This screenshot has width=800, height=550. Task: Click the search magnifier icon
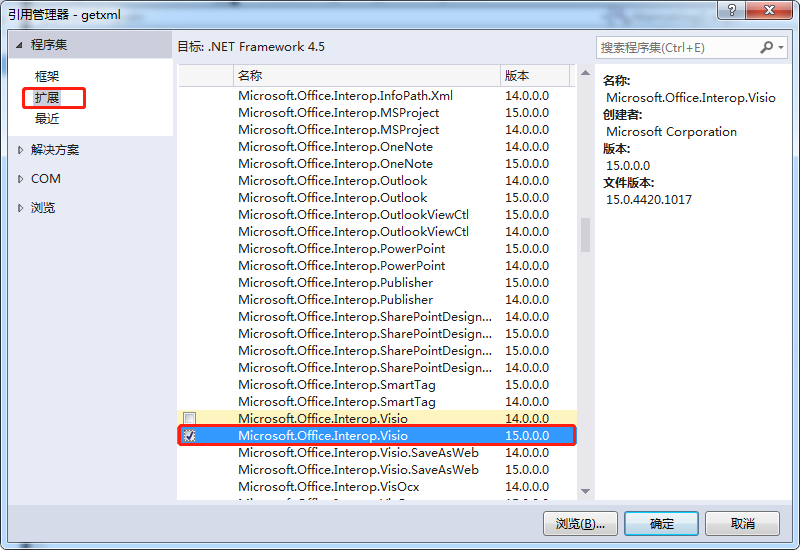click(x=766, y=47)
